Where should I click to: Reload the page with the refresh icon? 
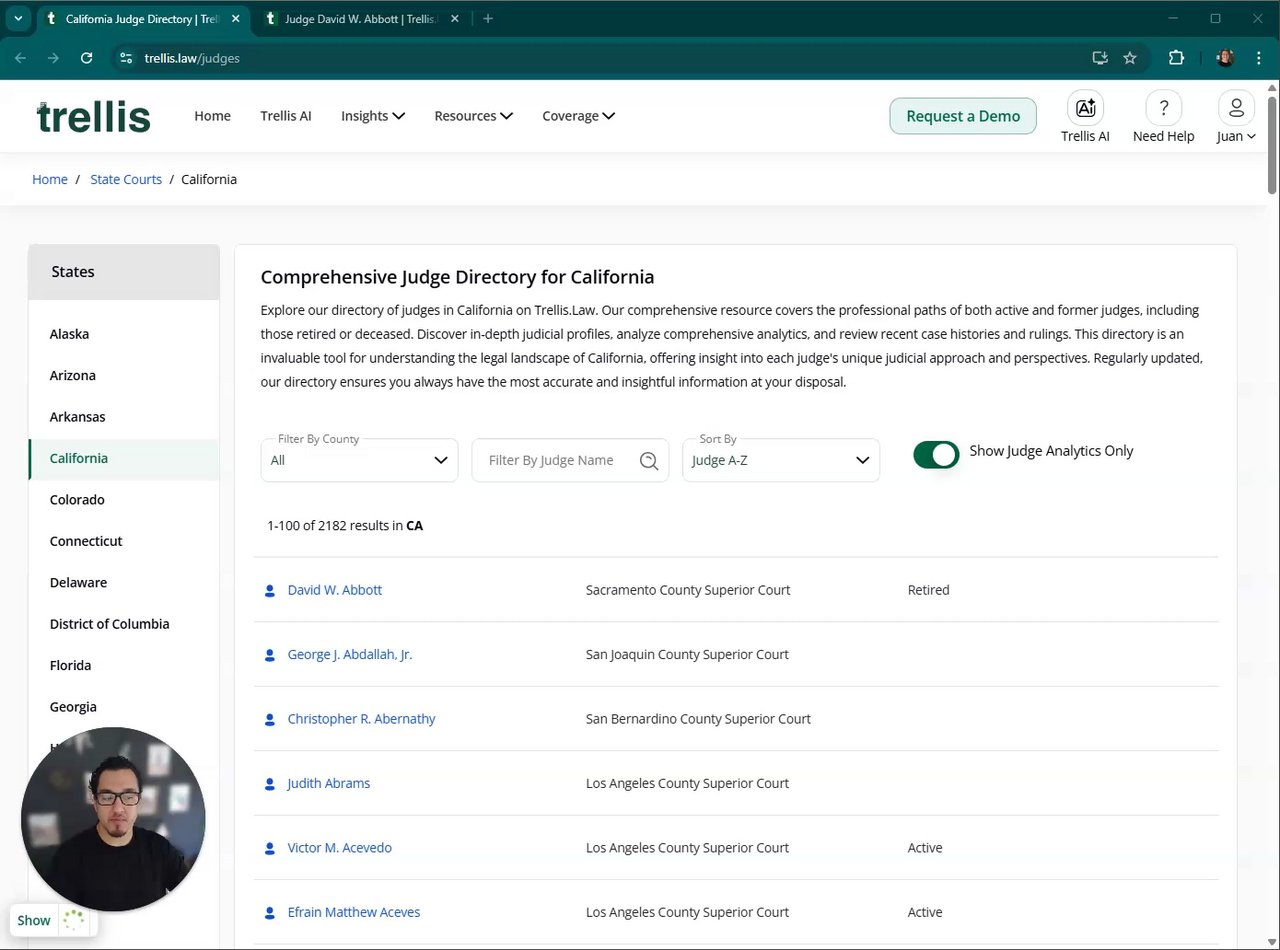point(87,58)
